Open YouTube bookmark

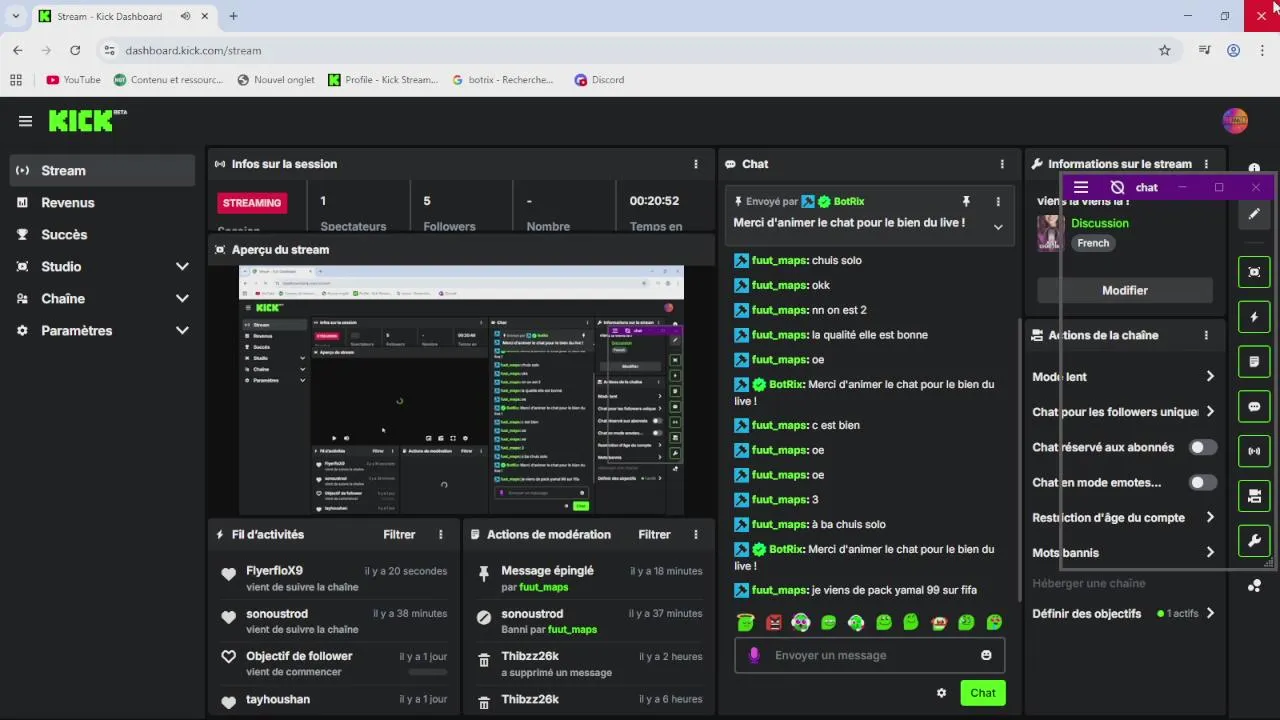pos(73,80)
